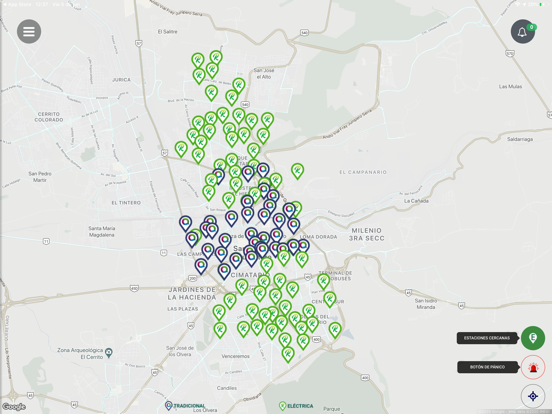Viewport: 552px width, 414px height.
Task: Tap the green nearby stations icon
Action: coord(533,338)
